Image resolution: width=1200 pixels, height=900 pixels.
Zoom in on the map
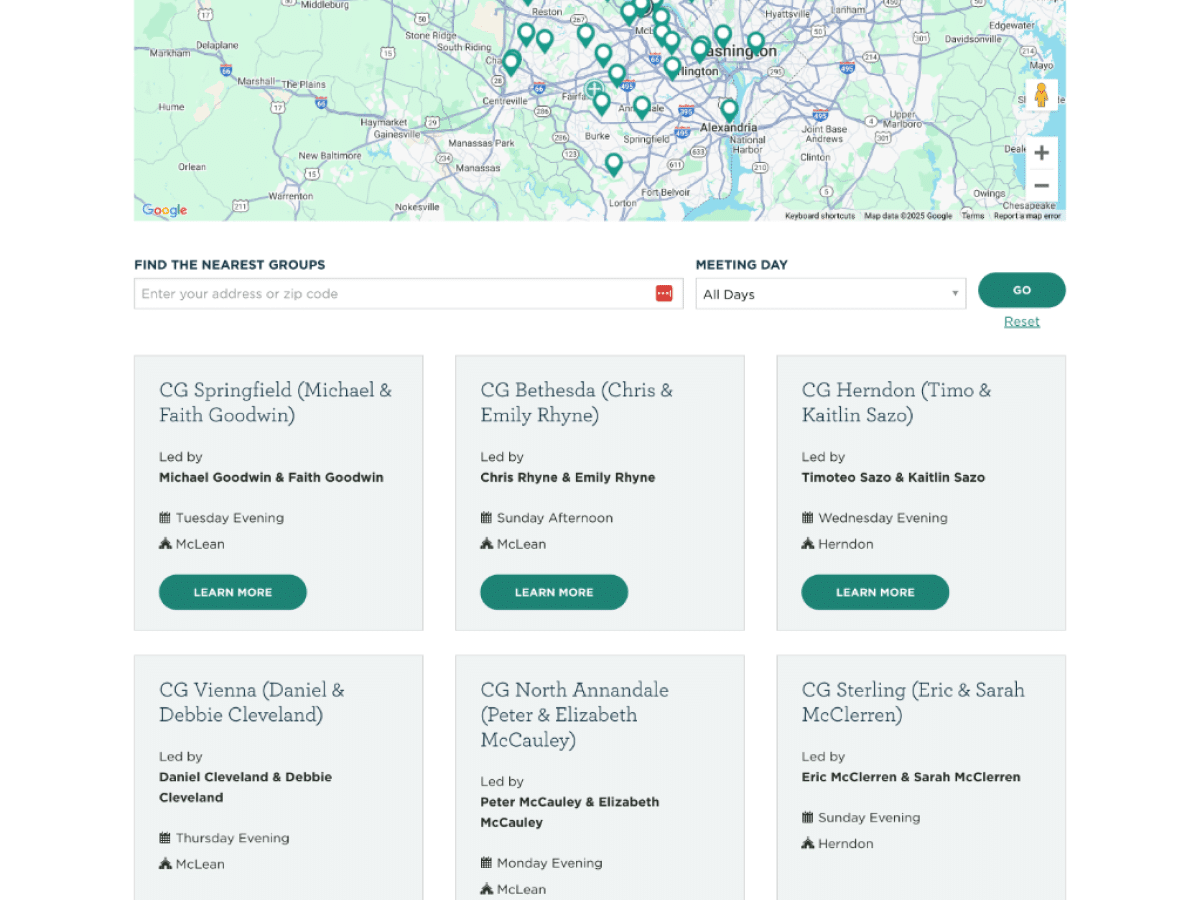pos(1041,153)
